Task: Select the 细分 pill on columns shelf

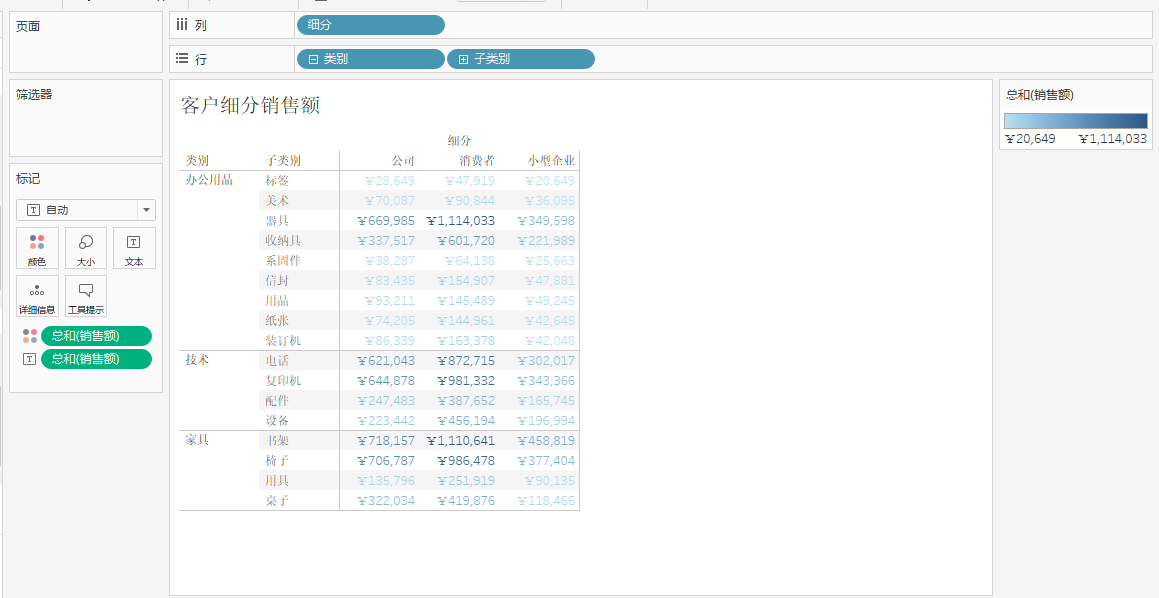Action: click(370, 25)
